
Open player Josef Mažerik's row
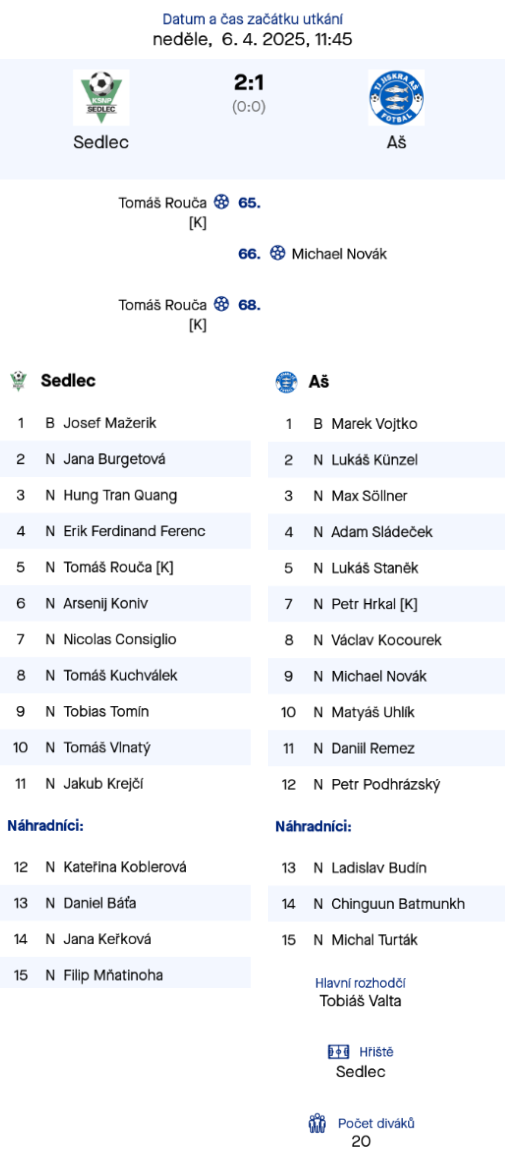[126, 423]
